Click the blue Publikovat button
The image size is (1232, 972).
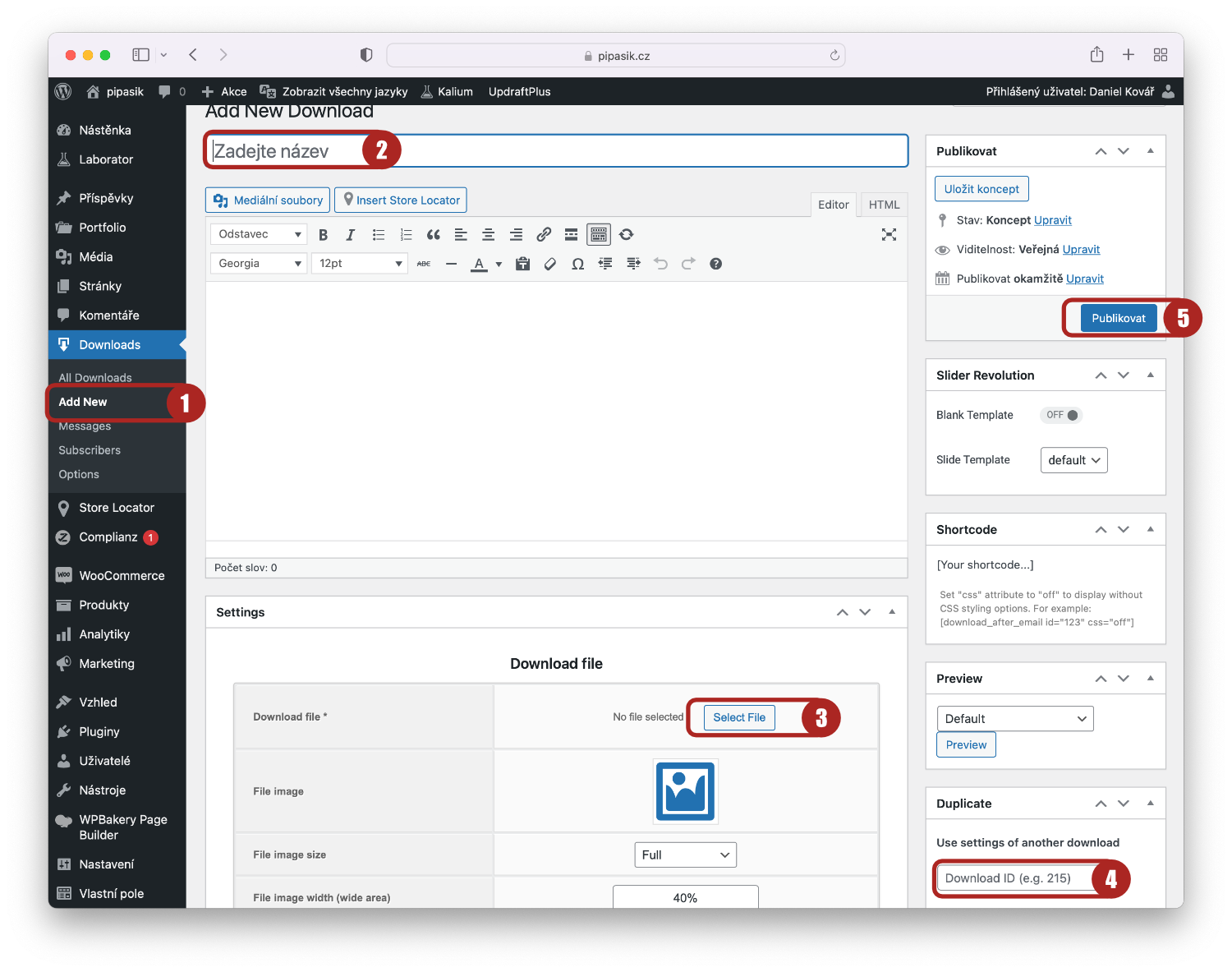(x=1118, y=318)
